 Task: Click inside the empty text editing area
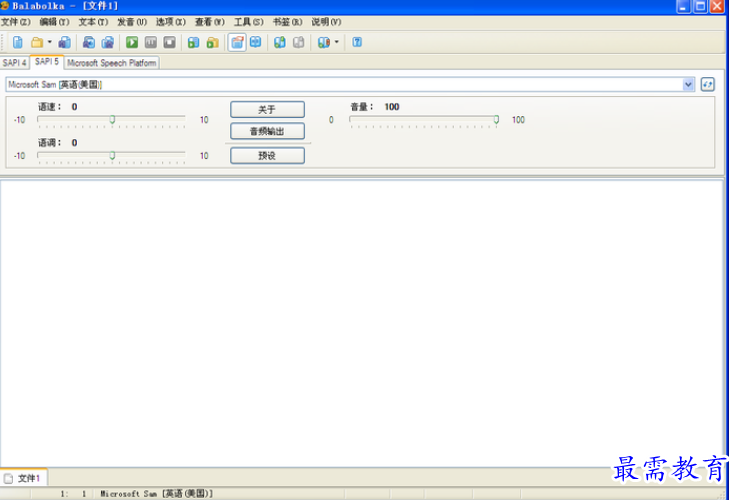point(361,323)
